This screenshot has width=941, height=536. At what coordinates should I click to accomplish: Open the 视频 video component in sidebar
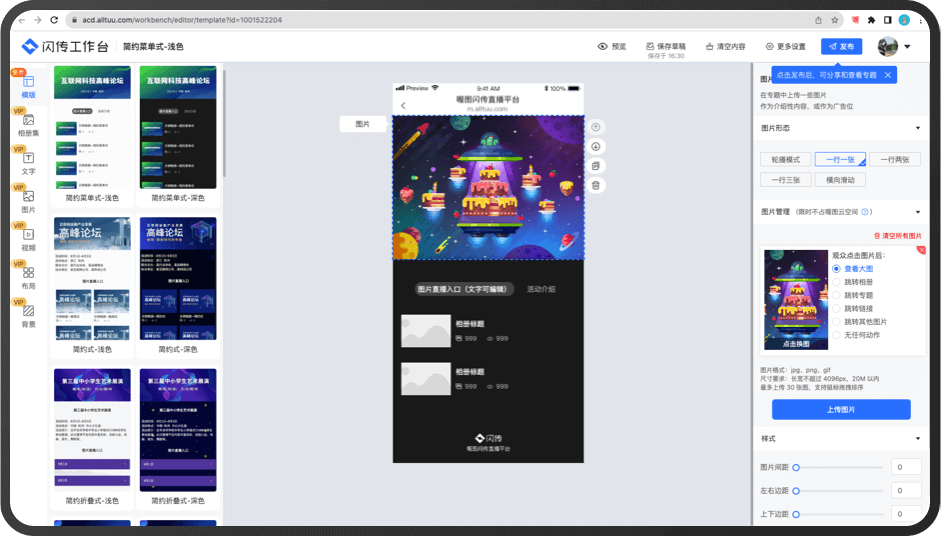pos(28,240)
